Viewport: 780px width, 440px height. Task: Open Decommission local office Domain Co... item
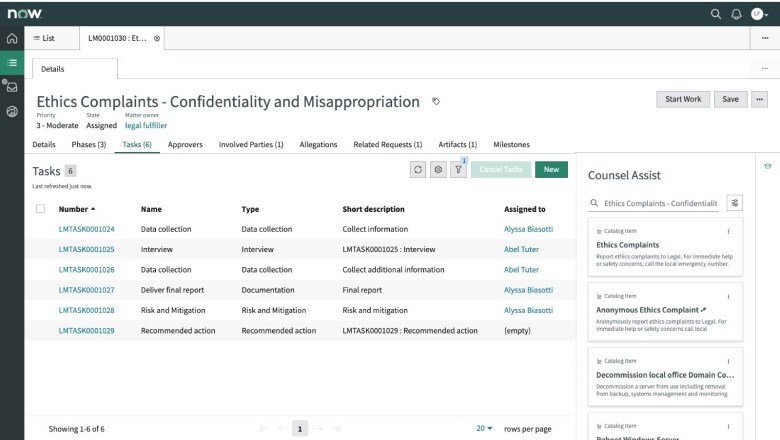[x=665, y=375]
